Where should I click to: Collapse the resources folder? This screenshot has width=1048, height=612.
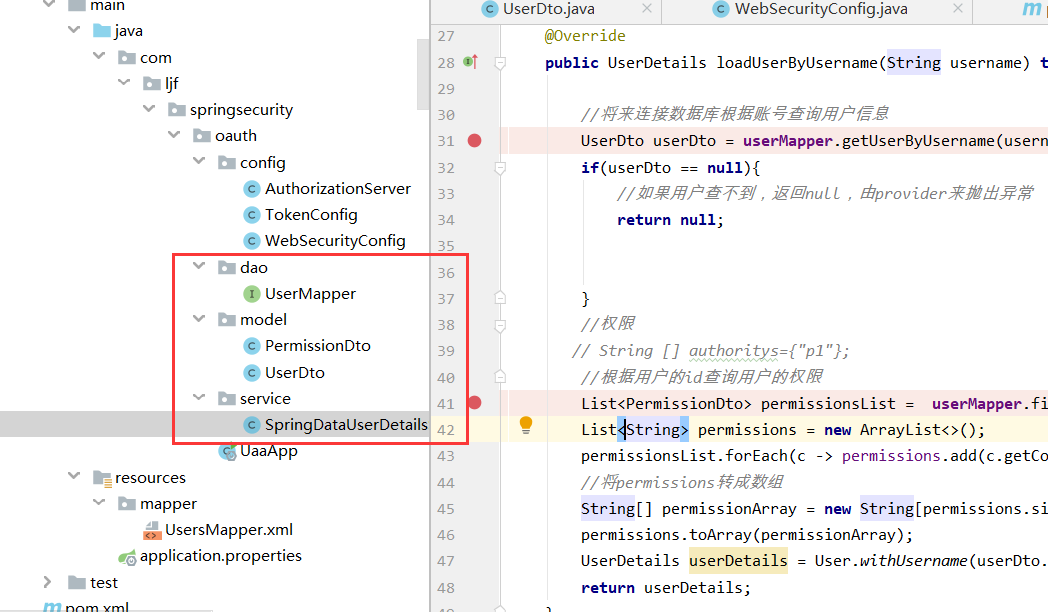74,476
